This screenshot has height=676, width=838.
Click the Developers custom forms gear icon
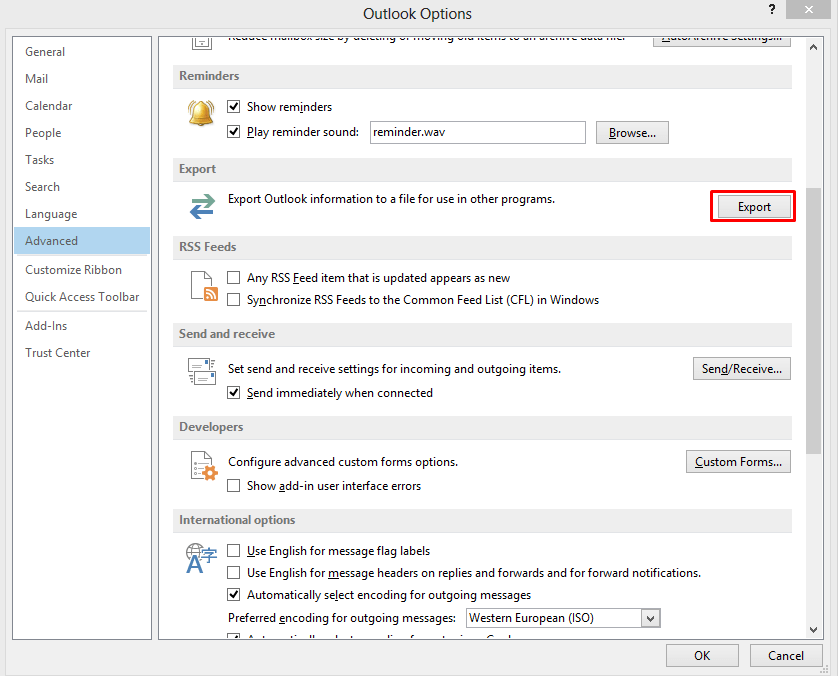click(202, 466)
